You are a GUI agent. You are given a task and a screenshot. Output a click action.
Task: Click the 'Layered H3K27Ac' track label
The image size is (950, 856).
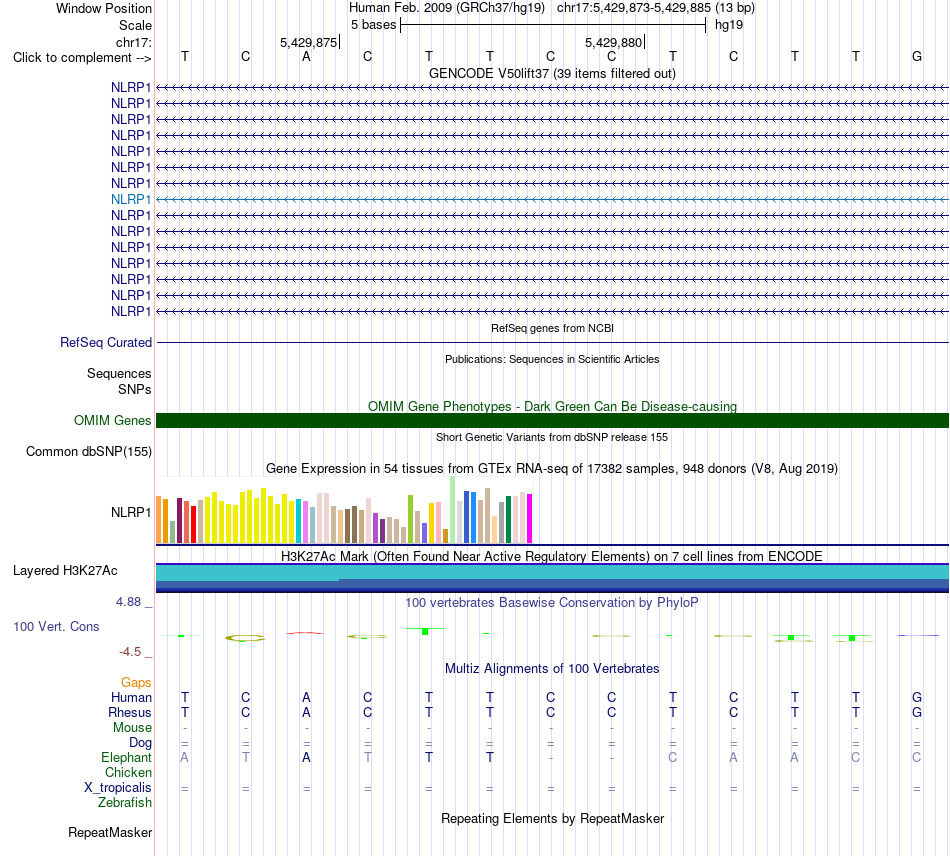65,571
